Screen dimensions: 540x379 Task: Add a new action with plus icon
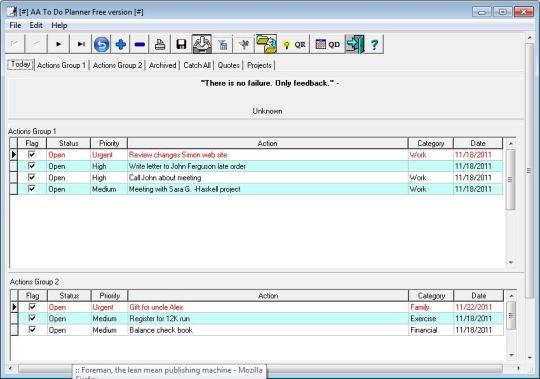[x=120, y=44]
